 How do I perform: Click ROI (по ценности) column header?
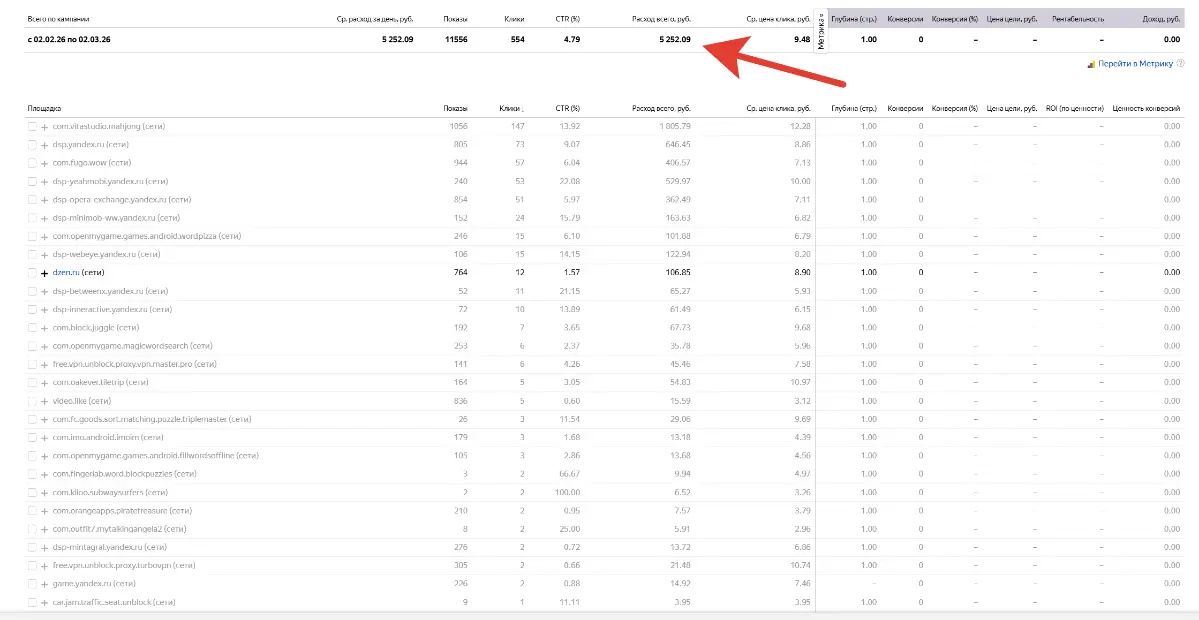coord(1075,109)
